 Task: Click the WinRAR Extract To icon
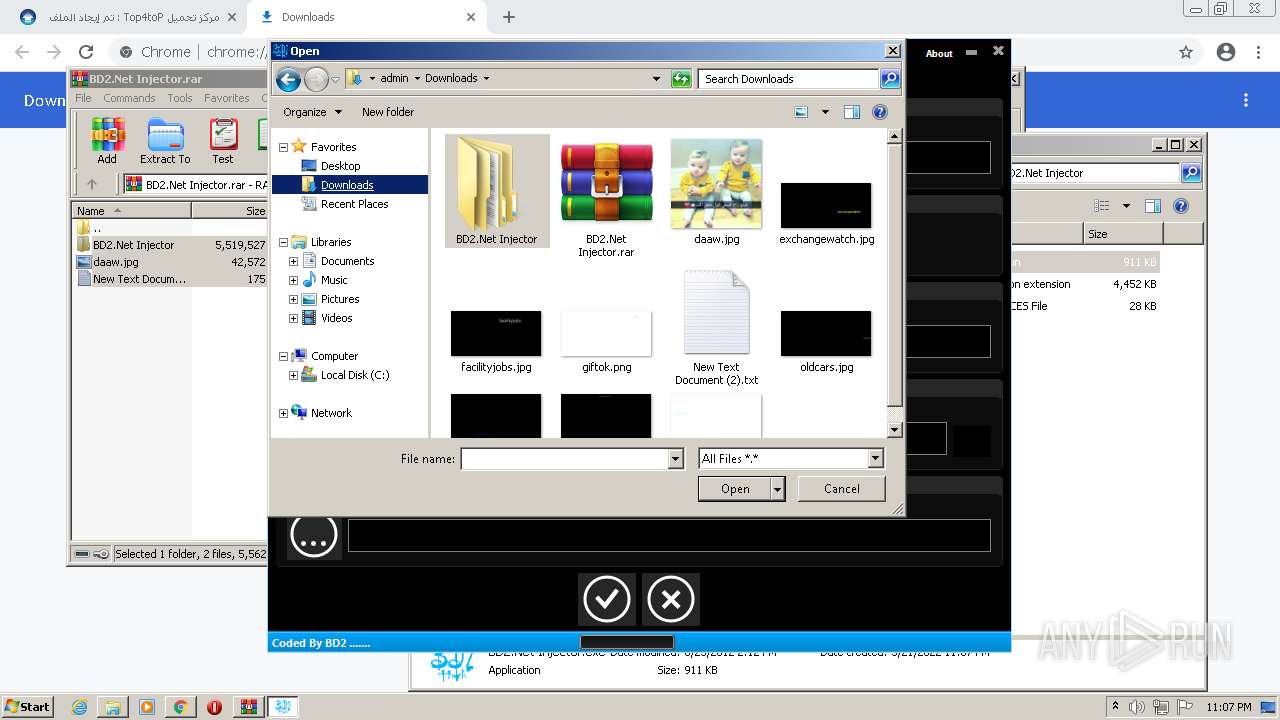(x=165, y=141)
